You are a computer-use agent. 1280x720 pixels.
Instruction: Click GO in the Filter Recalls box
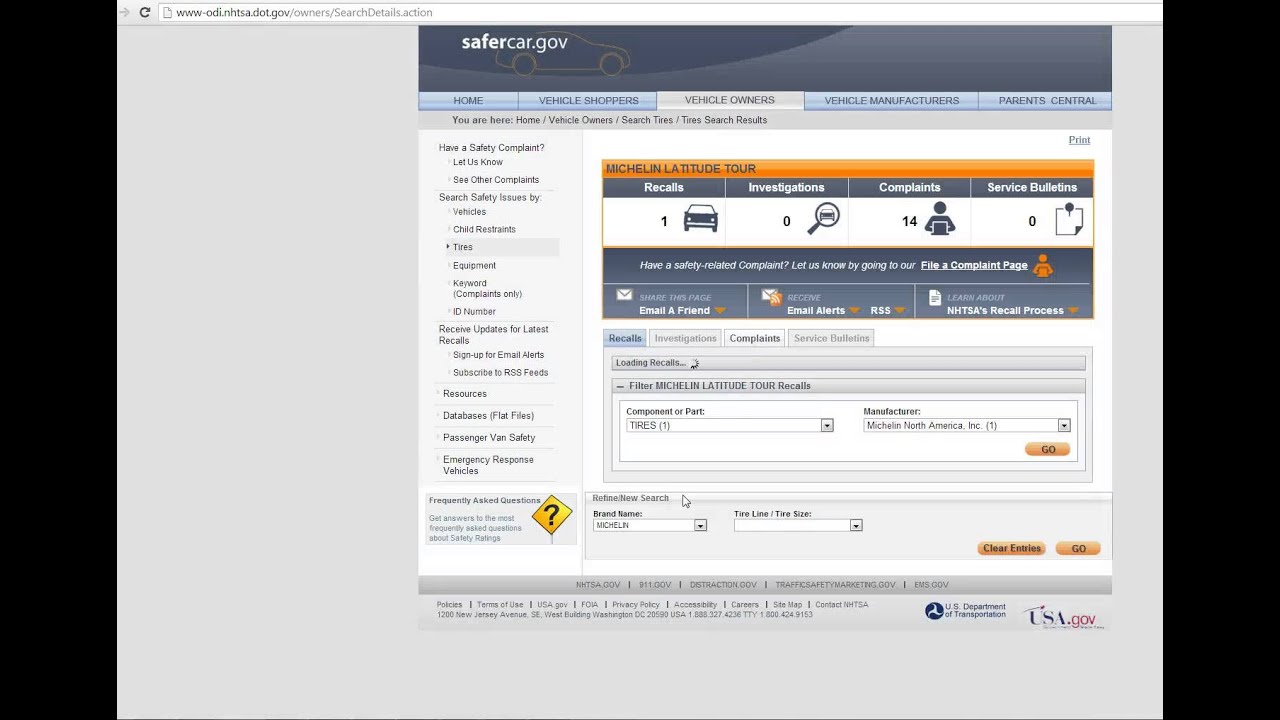point(1048,450)
